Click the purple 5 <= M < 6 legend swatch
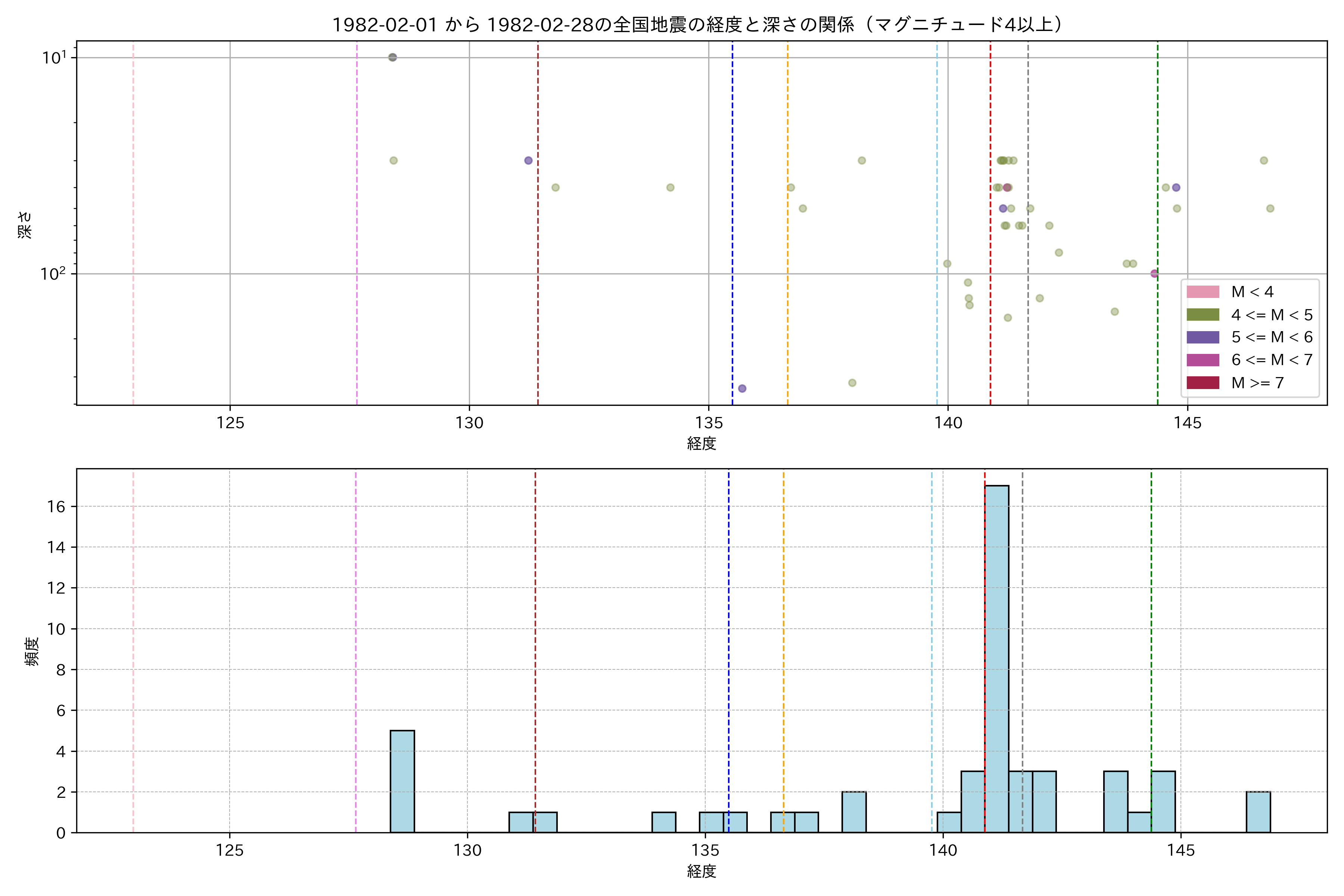This screenshot has height=896, width=1344. click(x=1203, y=337)
